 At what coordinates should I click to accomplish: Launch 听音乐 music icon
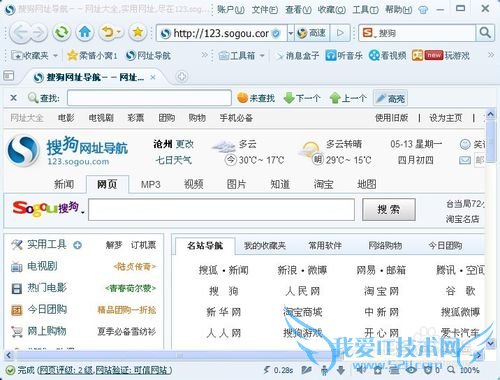click(x=344, y=55)
